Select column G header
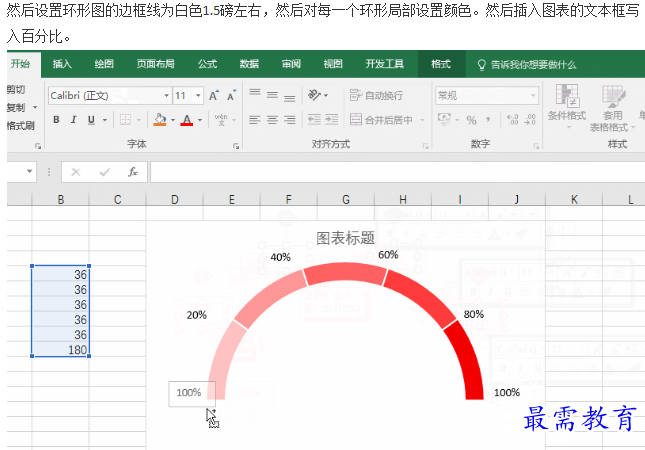Image resolution: width=645 pixels, height=450 pixels. click(346, 200)
